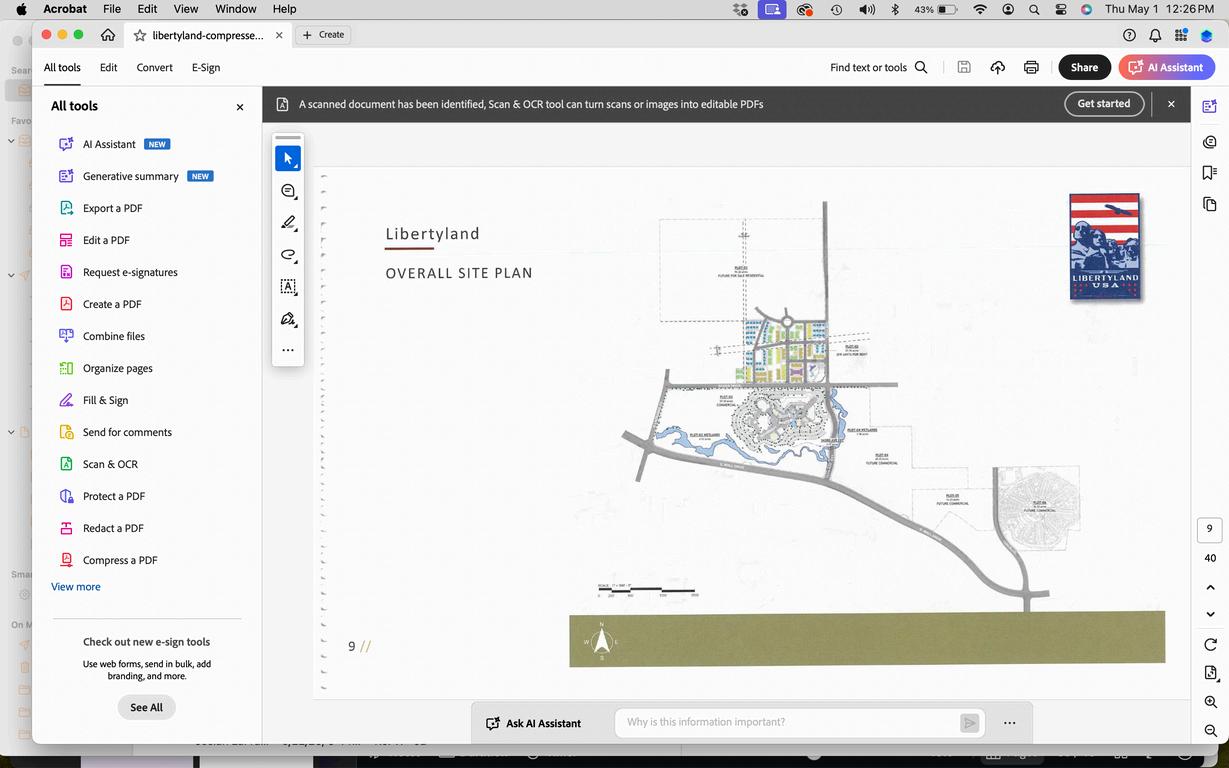
Task: Open the bookmarks panel in right rail
Action: [1210, 172]
